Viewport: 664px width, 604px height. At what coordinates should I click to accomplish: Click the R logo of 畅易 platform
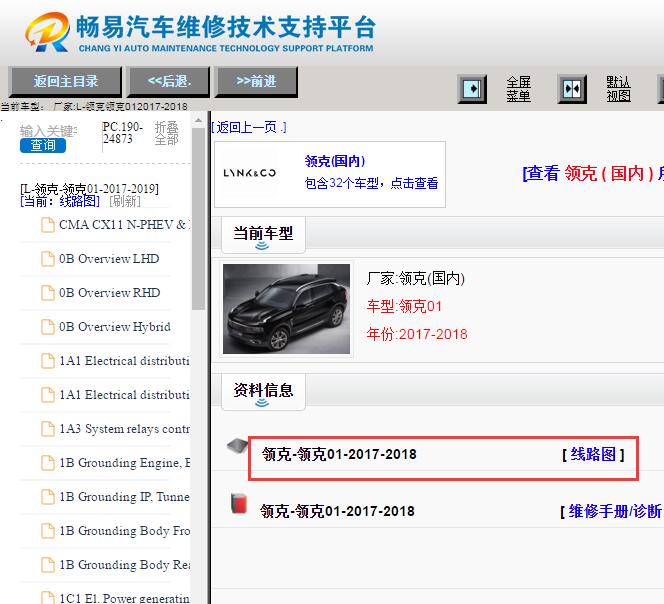click(47, 32)
